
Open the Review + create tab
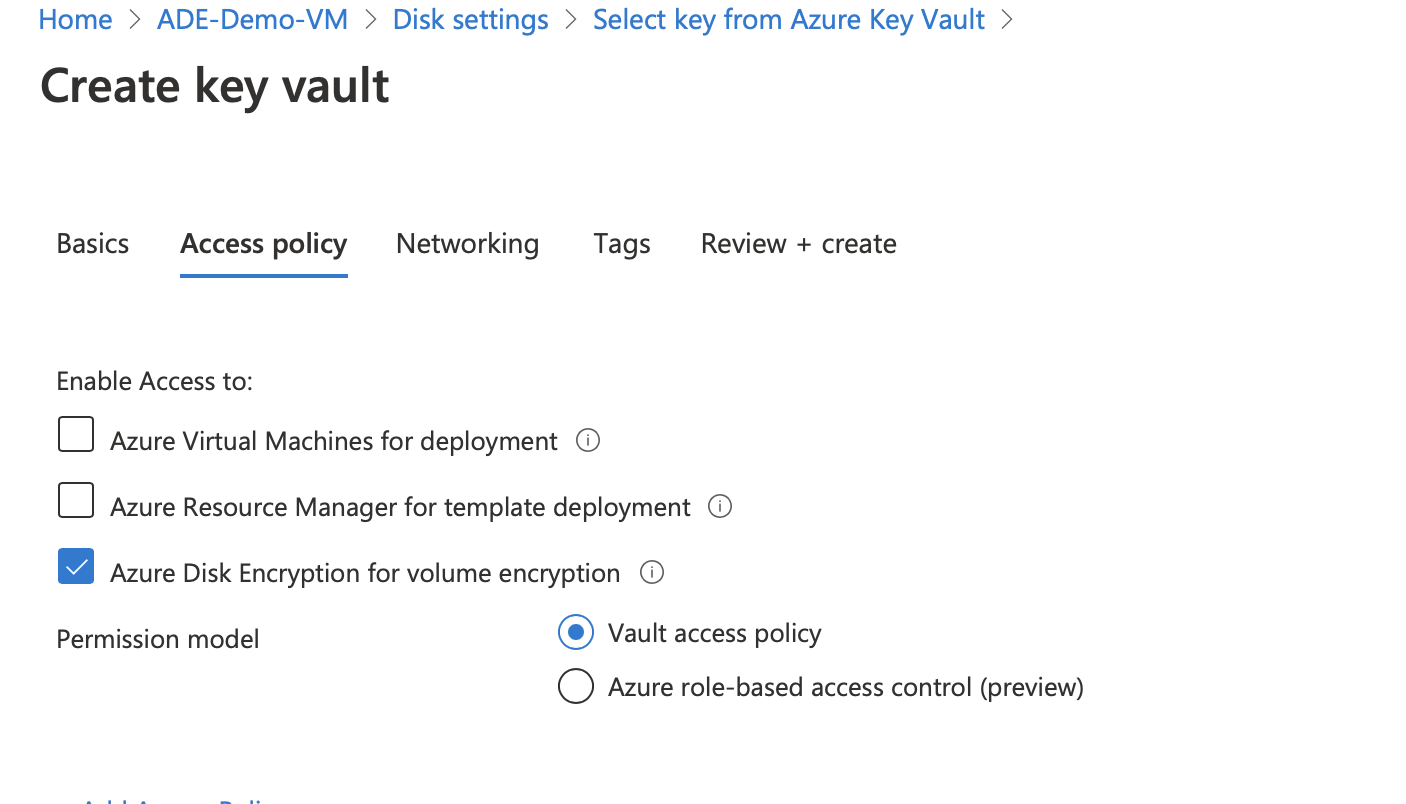(x=799, y=243)
